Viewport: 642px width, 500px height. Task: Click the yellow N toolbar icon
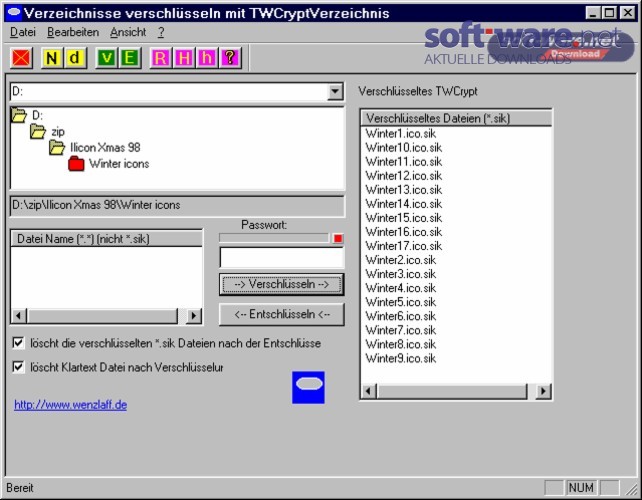tap(52, 58)
